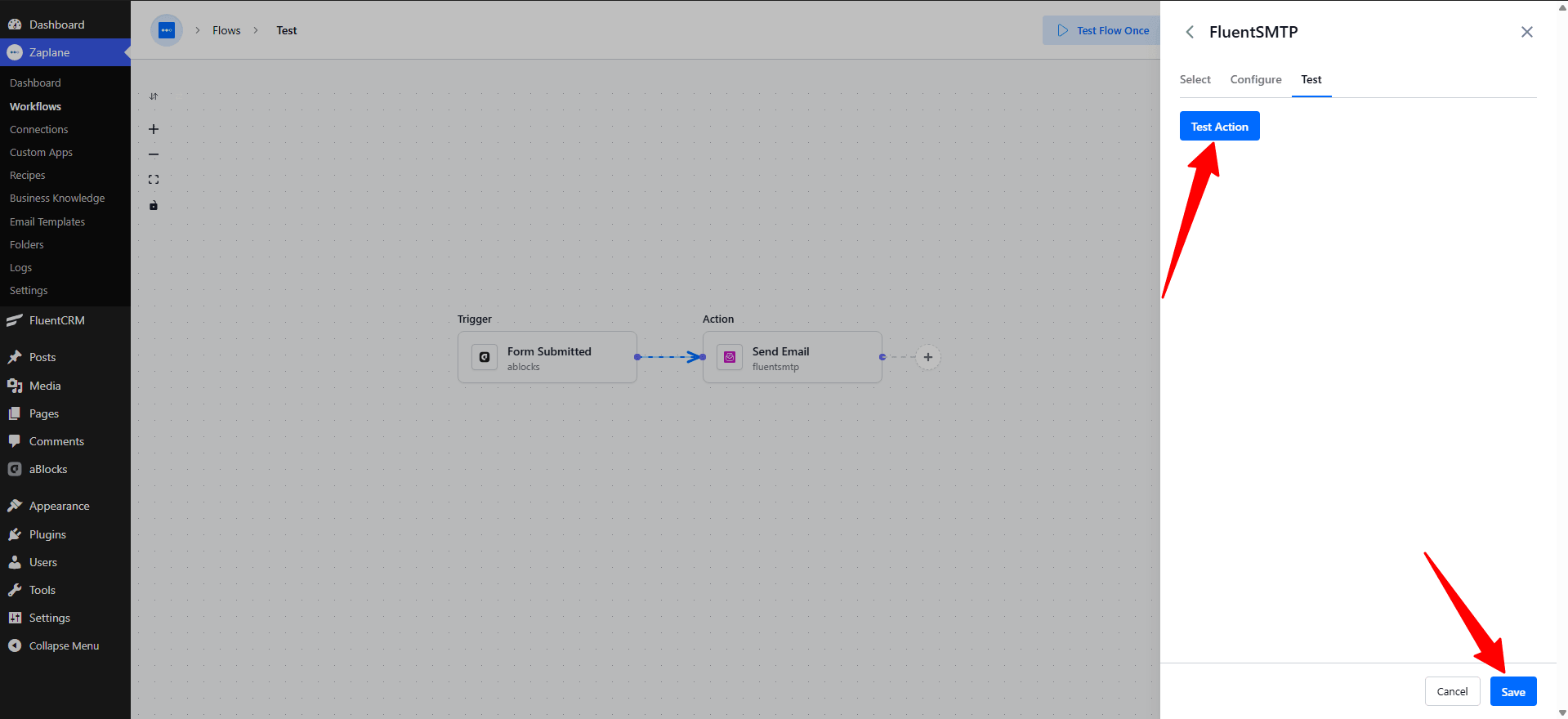Click the Plugins plug icon
The image size is (1568, 719).
point(15,534)
